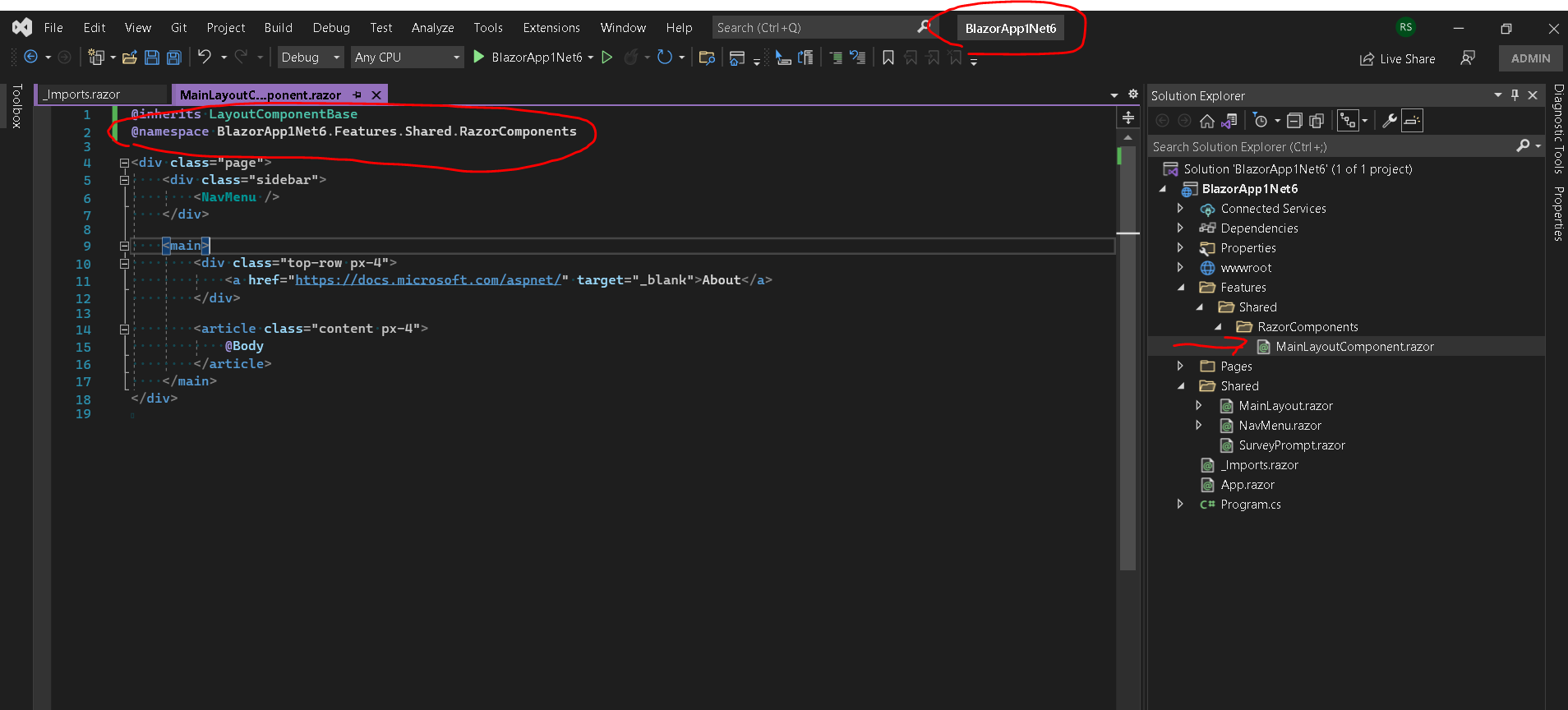Screen dimensions: 1568x710
Task: Click the Home icon in Solution Explorer
Action: click(1206, 121)
